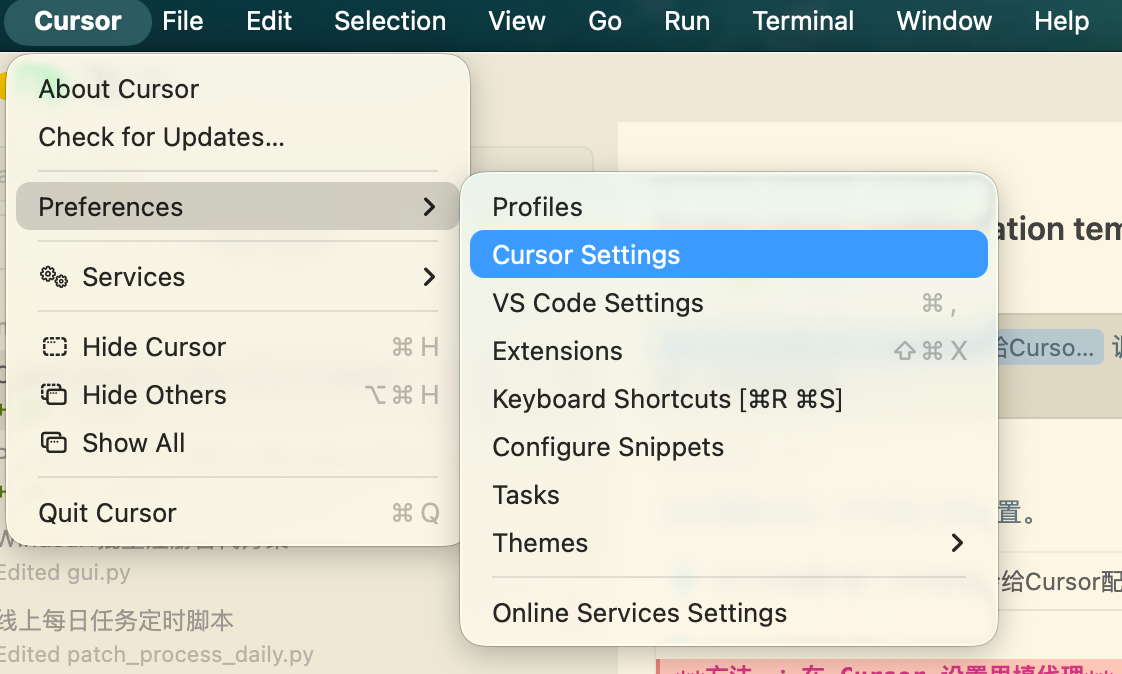The width and height of the screenshot is (1122, 674).
Task: Expand the Preferences submenu arrow
Action: coord(429,207)
